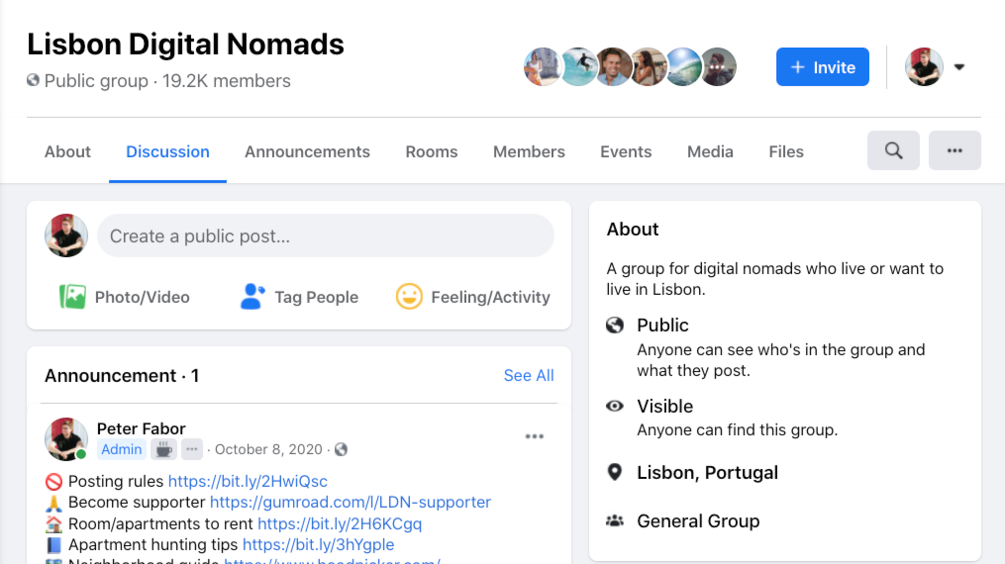Click See All announcements link

coord(529,376)
